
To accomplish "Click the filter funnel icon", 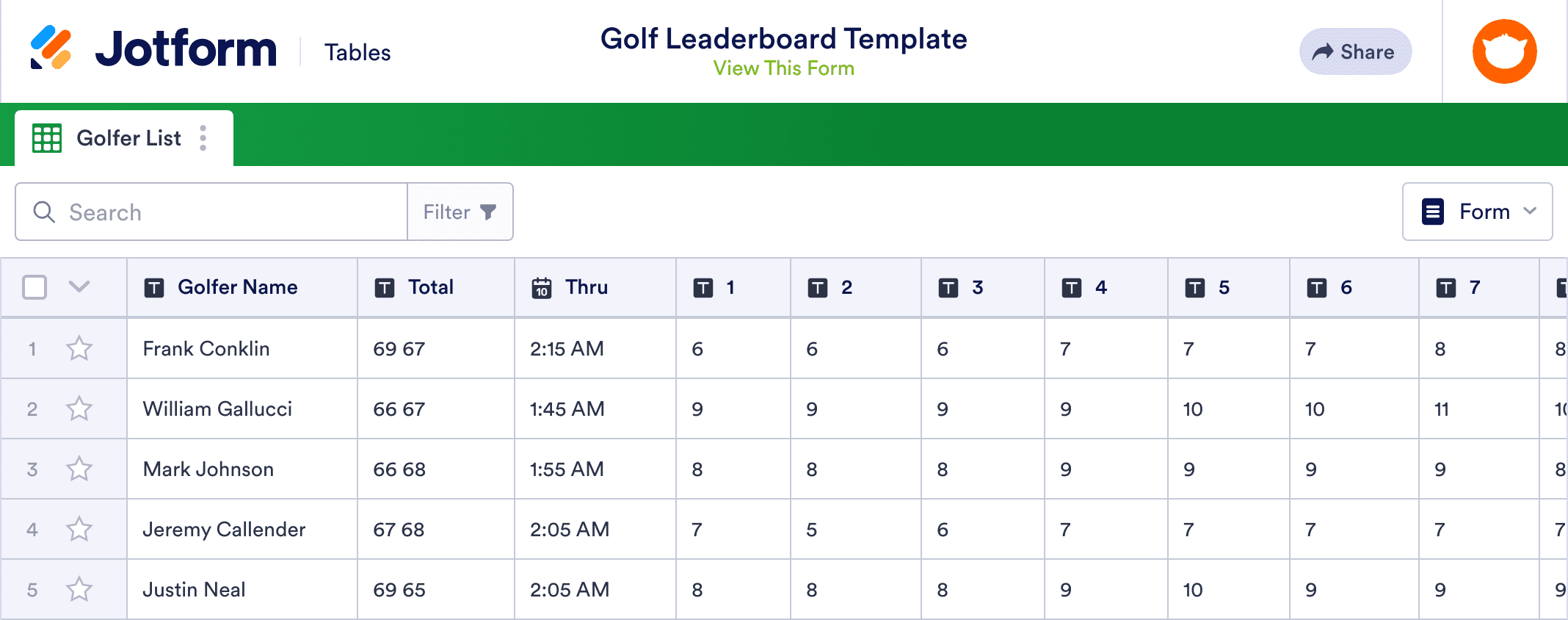I will pyautogui.click(x=488, y=212).
